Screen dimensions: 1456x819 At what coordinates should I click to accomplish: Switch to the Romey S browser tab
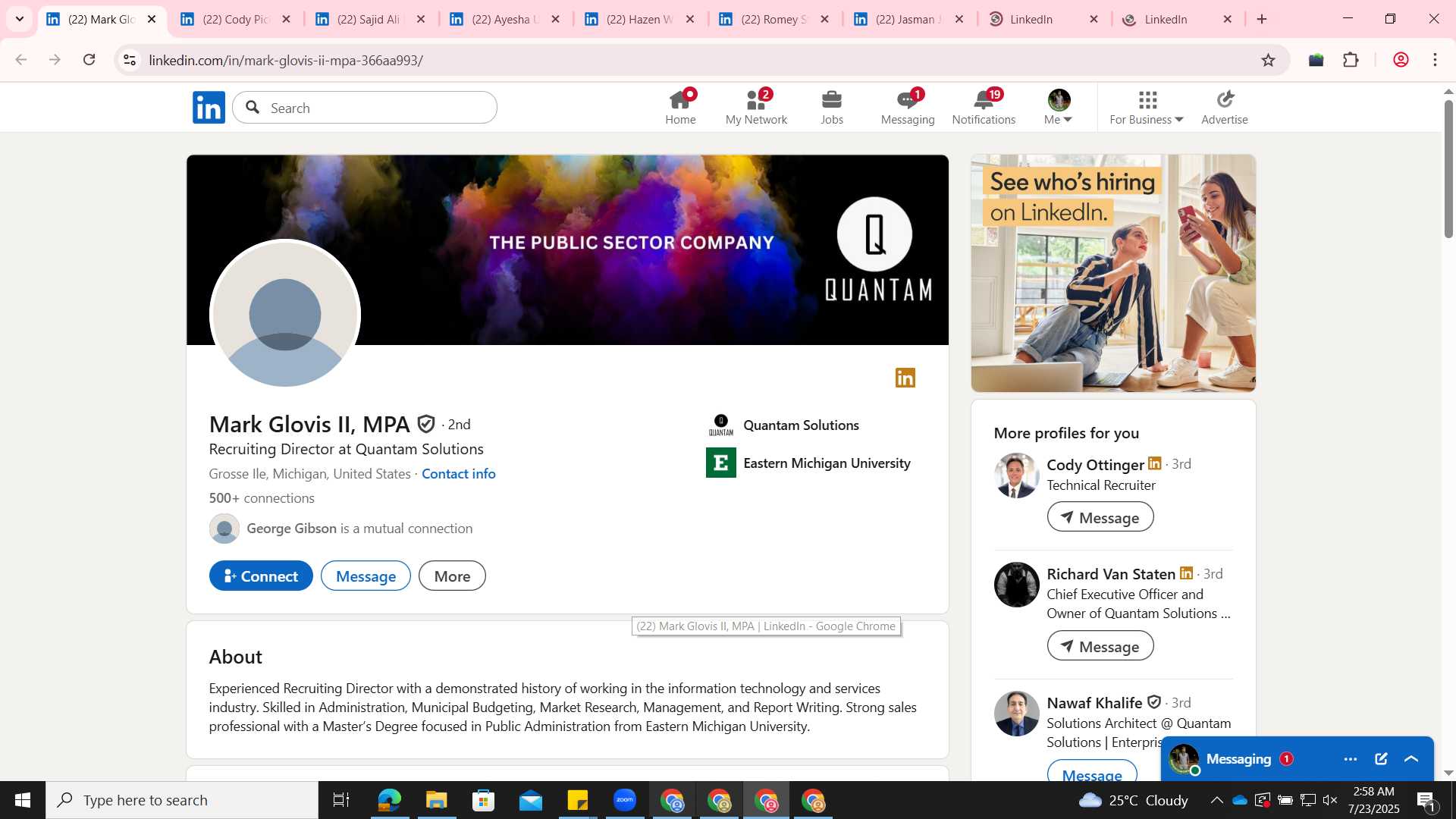click(x=773, y=19)
